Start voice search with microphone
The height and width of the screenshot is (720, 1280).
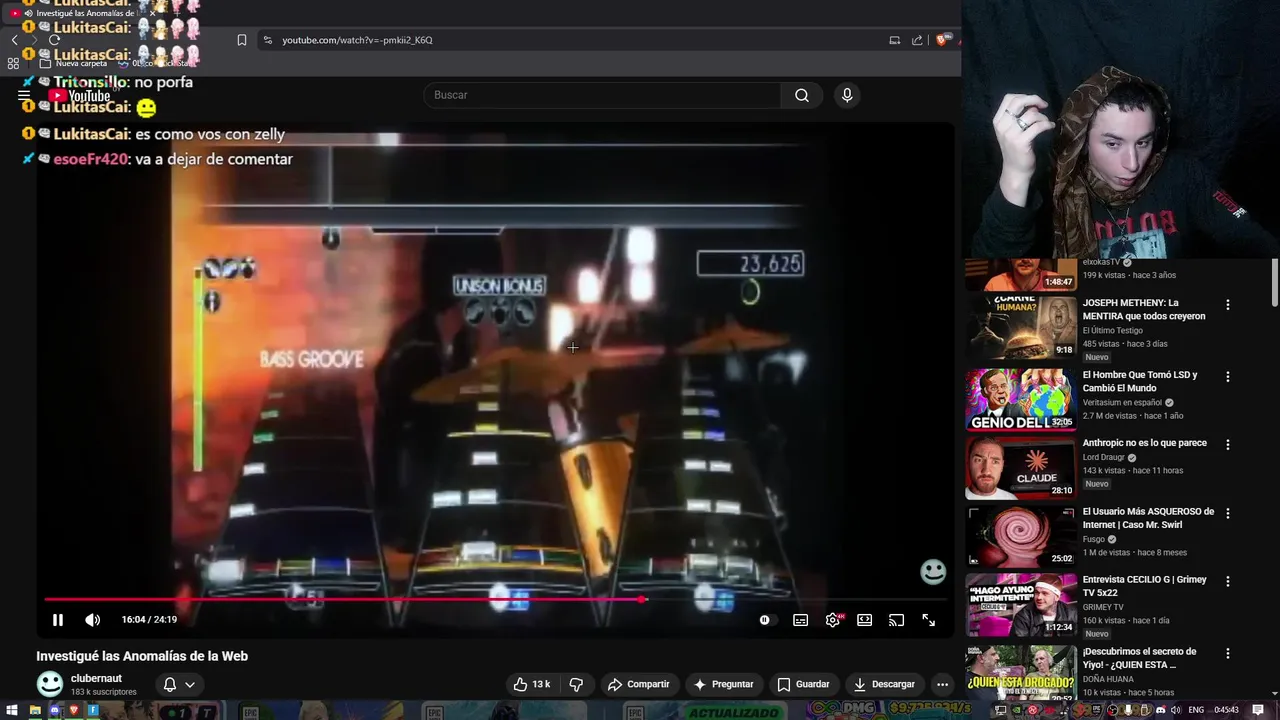[847, 95]
